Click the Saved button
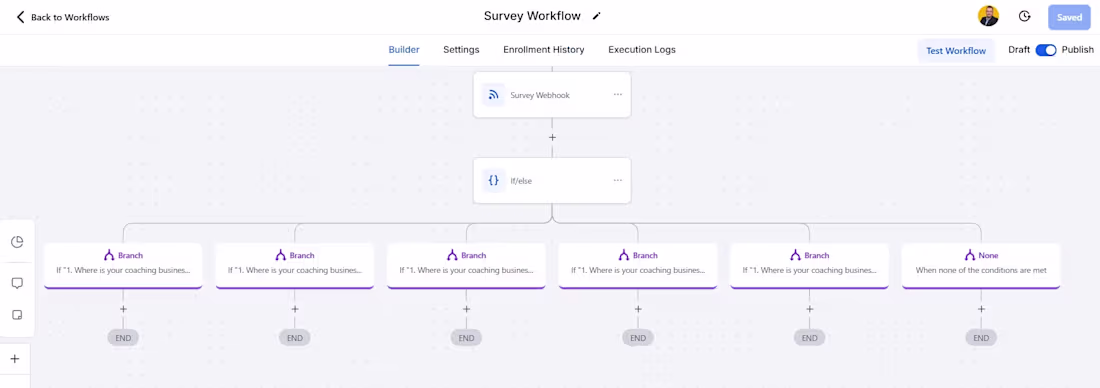The image size is (1100, 388). (x=1069, y=17)
